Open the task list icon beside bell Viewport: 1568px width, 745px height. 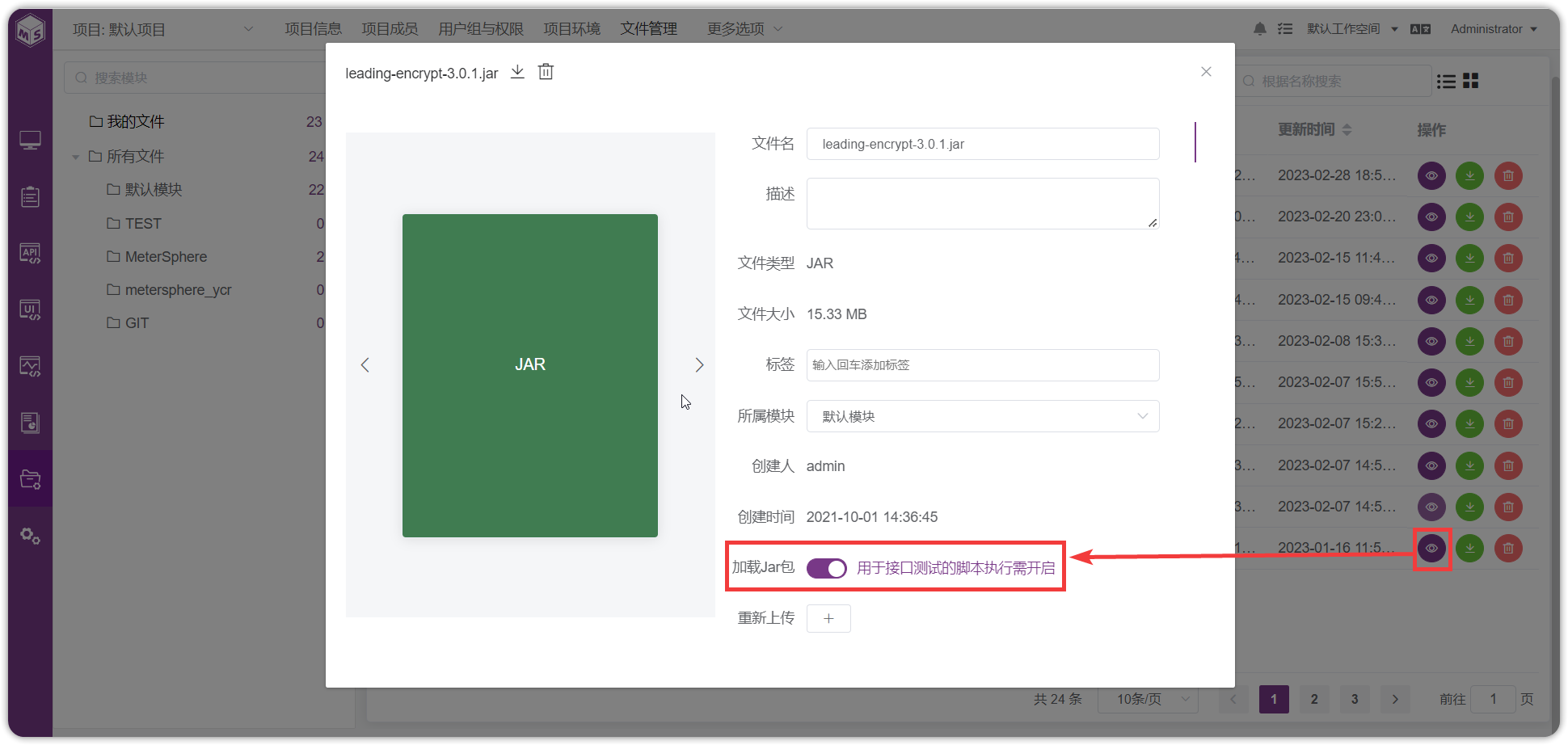click(x=1285, y=29)
